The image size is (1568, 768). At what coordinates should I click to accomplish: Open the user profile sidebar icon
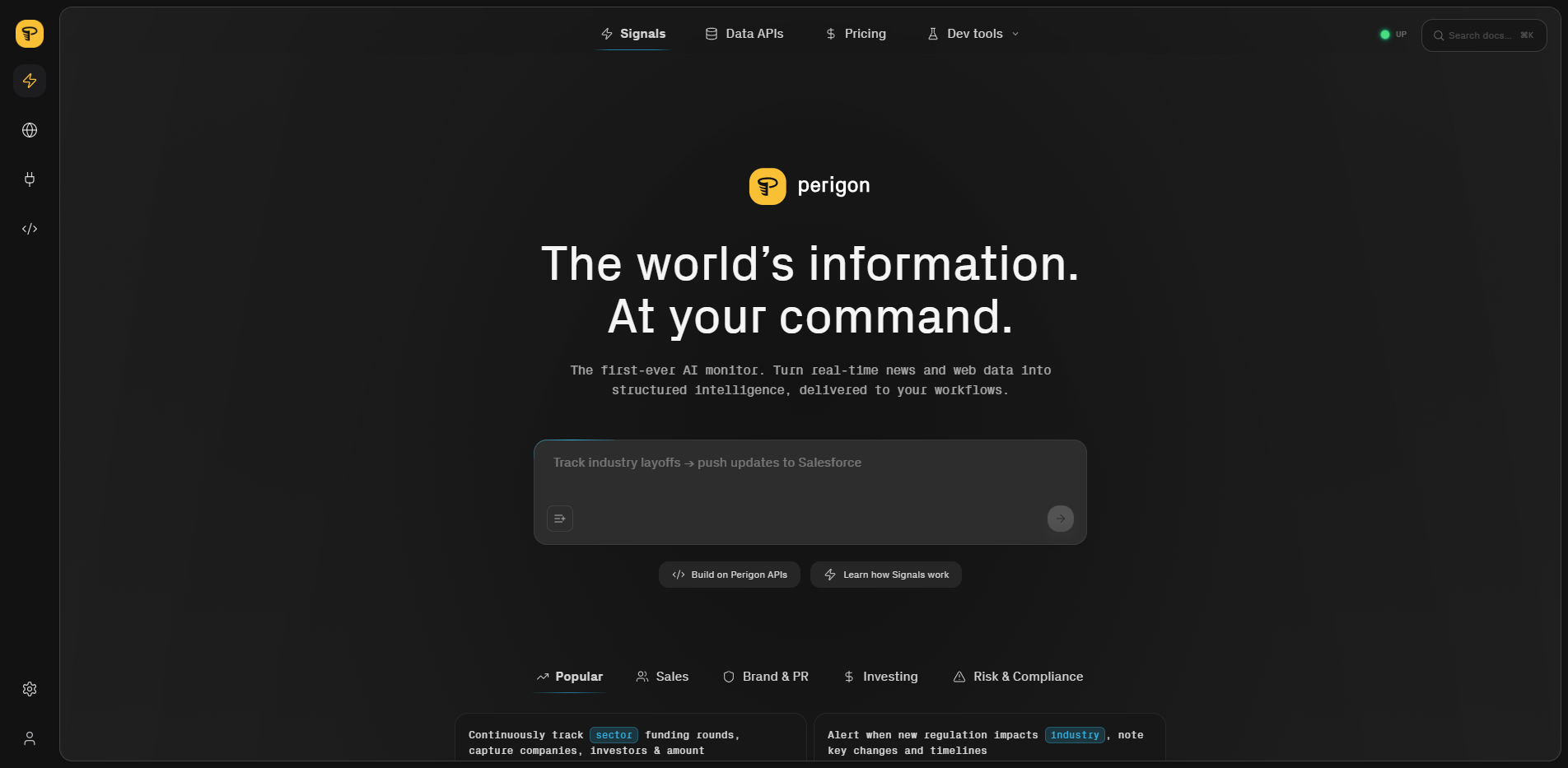point(30,738)
